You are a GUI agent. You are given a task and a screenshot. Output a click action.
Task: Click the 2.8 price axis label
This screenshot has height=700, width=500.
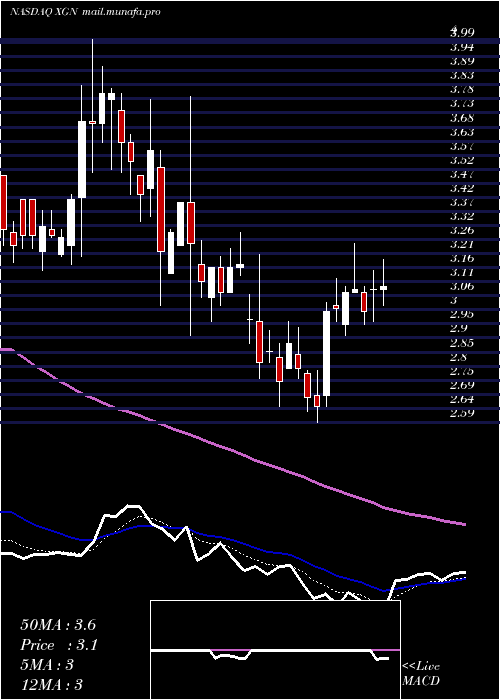click(x=458, y=357)
